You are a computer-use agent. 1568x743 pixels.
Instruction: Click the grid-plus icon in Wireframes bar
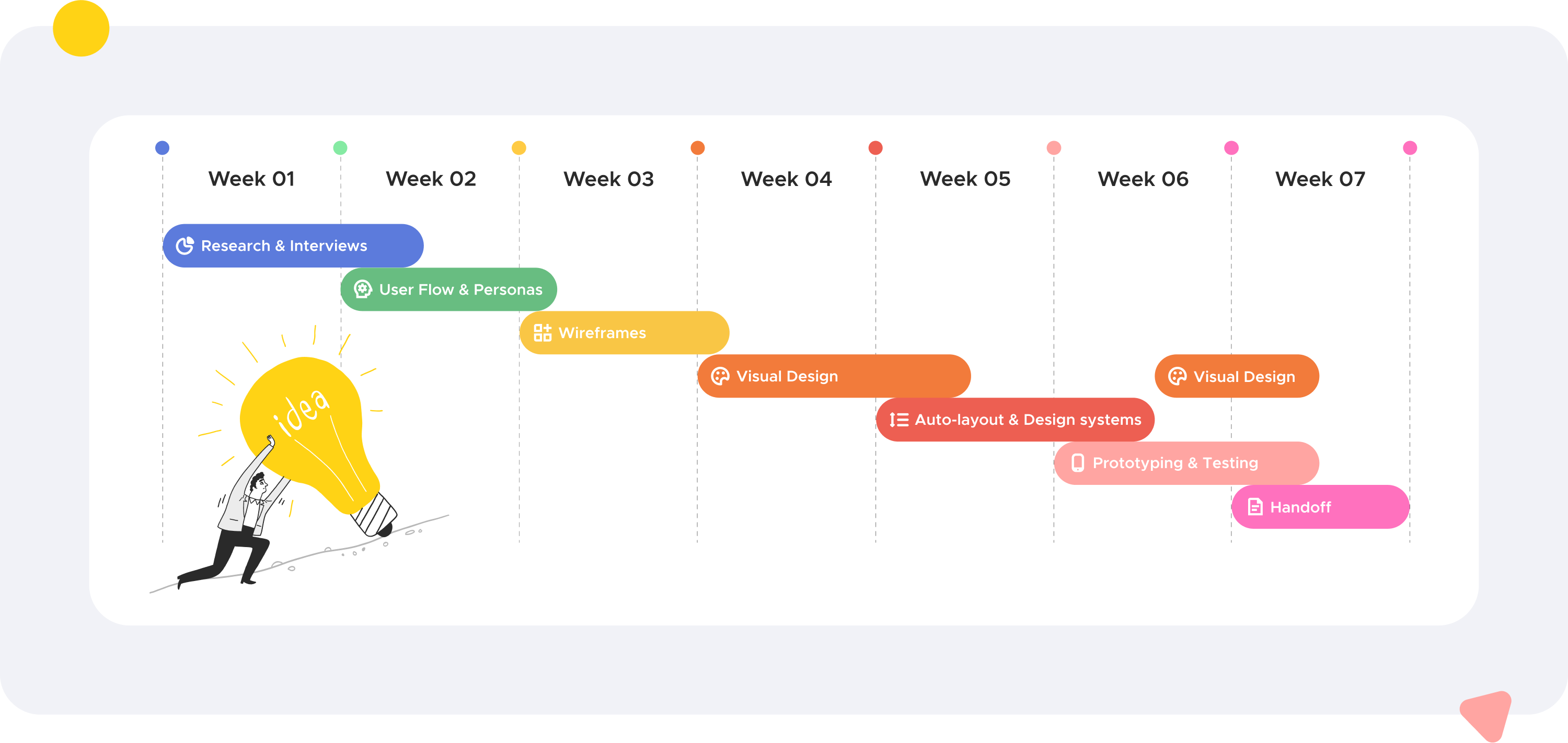coord(541,333)
